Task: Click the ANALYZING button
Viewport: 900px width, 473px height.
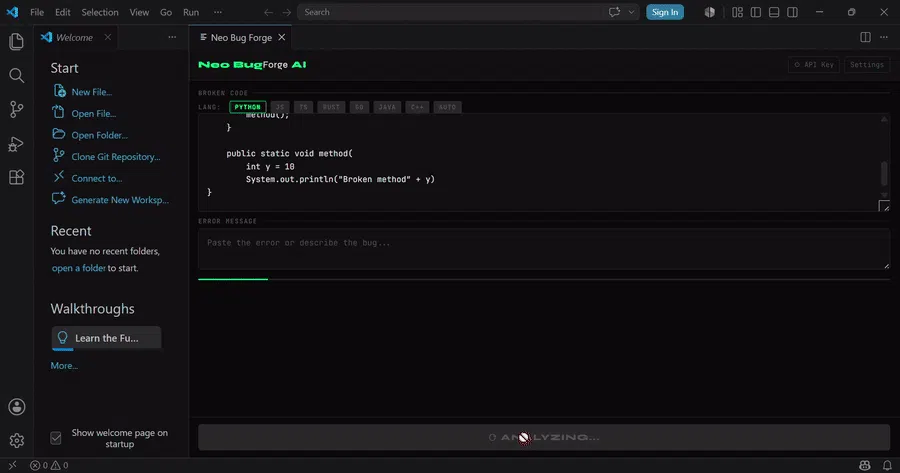Action: (544, 437)
